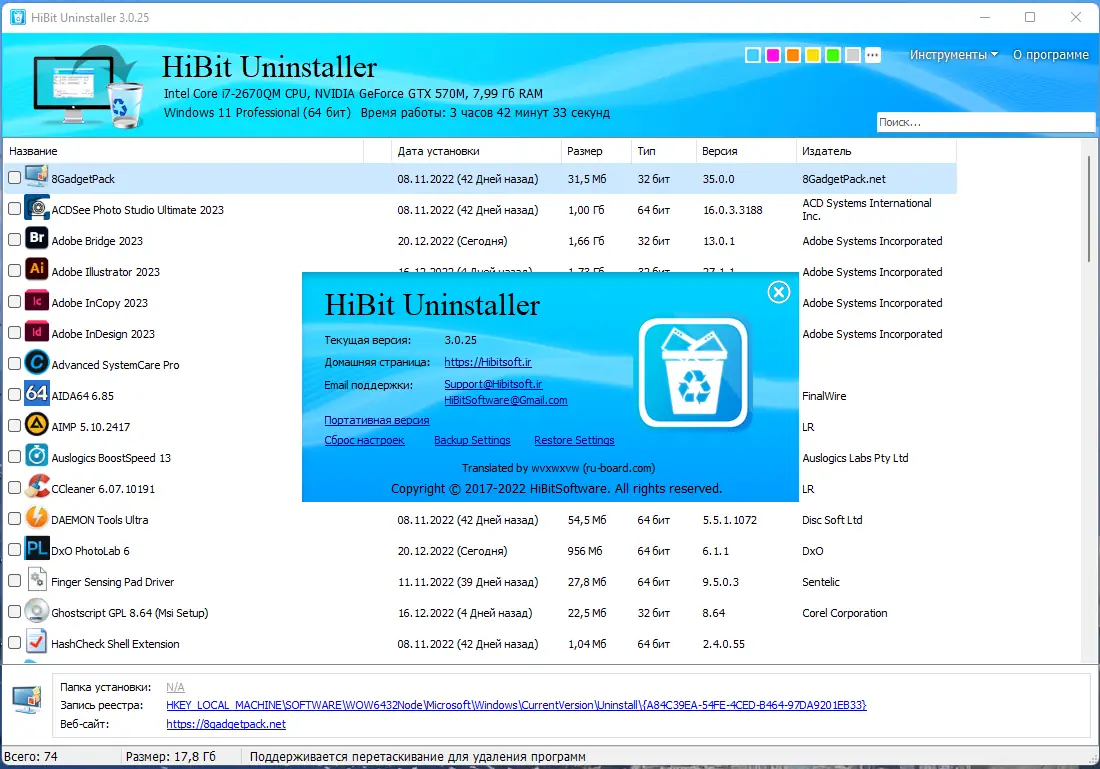Click the Backup Settings link
The image size is (1100, 769).
click(x=471, y=440)
